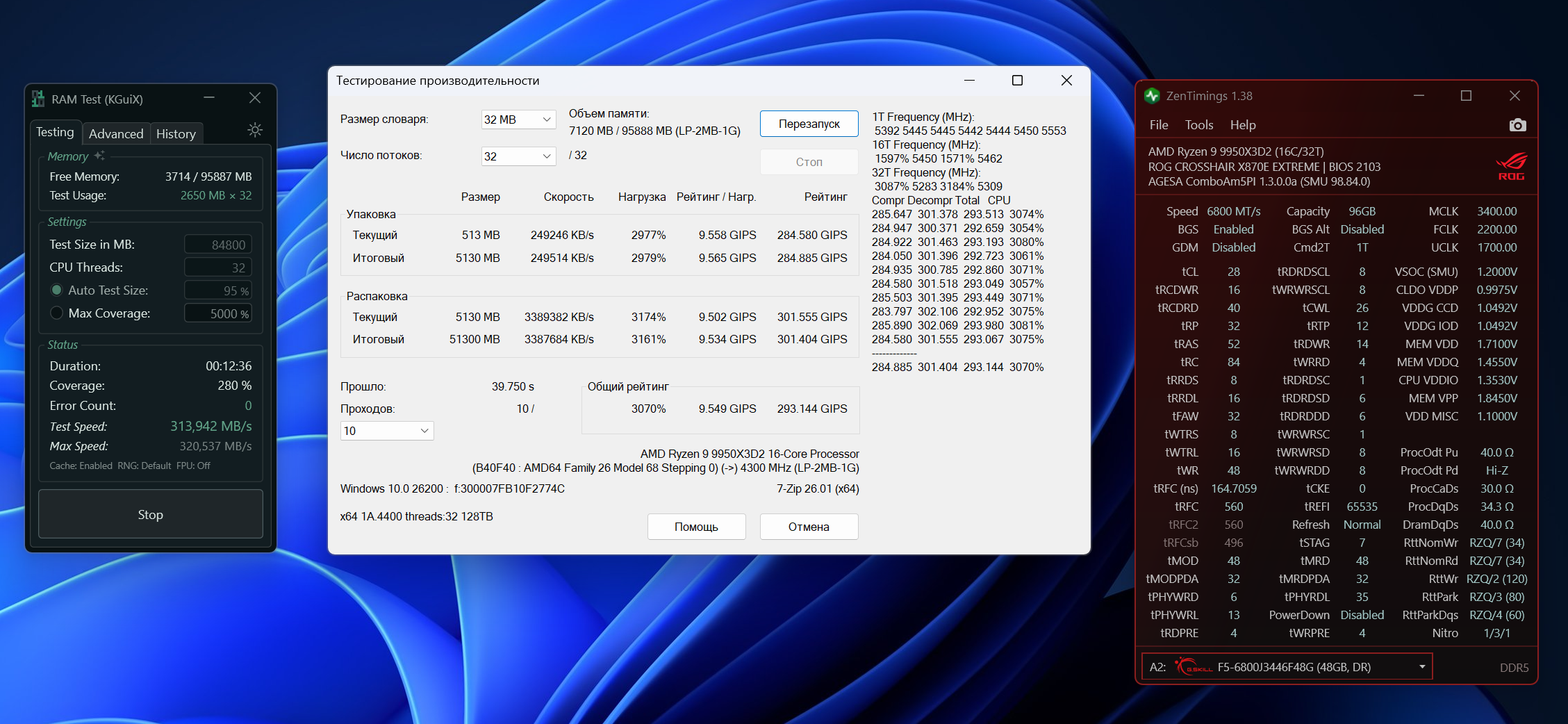Click the greyed-out Стоп button in 7-Zip
The width and height of the screenshot is (1568, 724).
click(809, 162)
